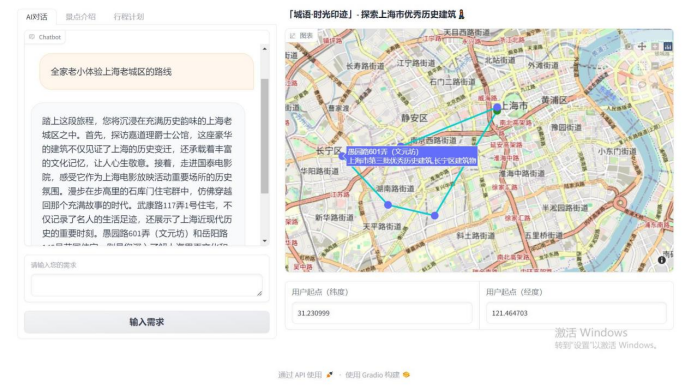Download map as image with camera icon
Screen dimensions: 692x389
[629, 46]
